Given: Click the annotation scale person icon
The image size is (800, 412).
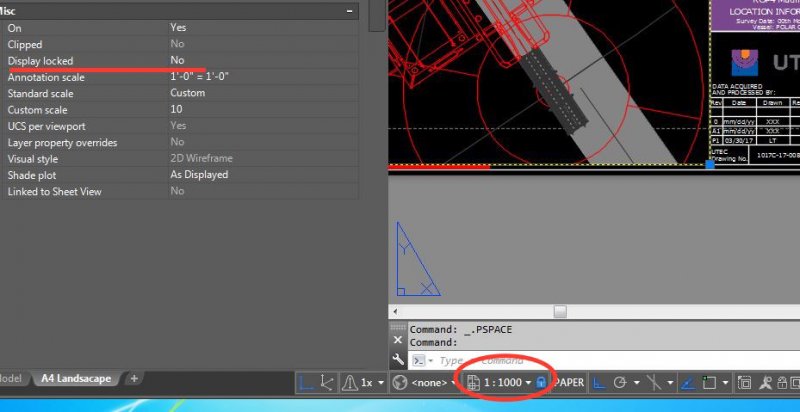Looking at the screenshot, I should [765, 382].
